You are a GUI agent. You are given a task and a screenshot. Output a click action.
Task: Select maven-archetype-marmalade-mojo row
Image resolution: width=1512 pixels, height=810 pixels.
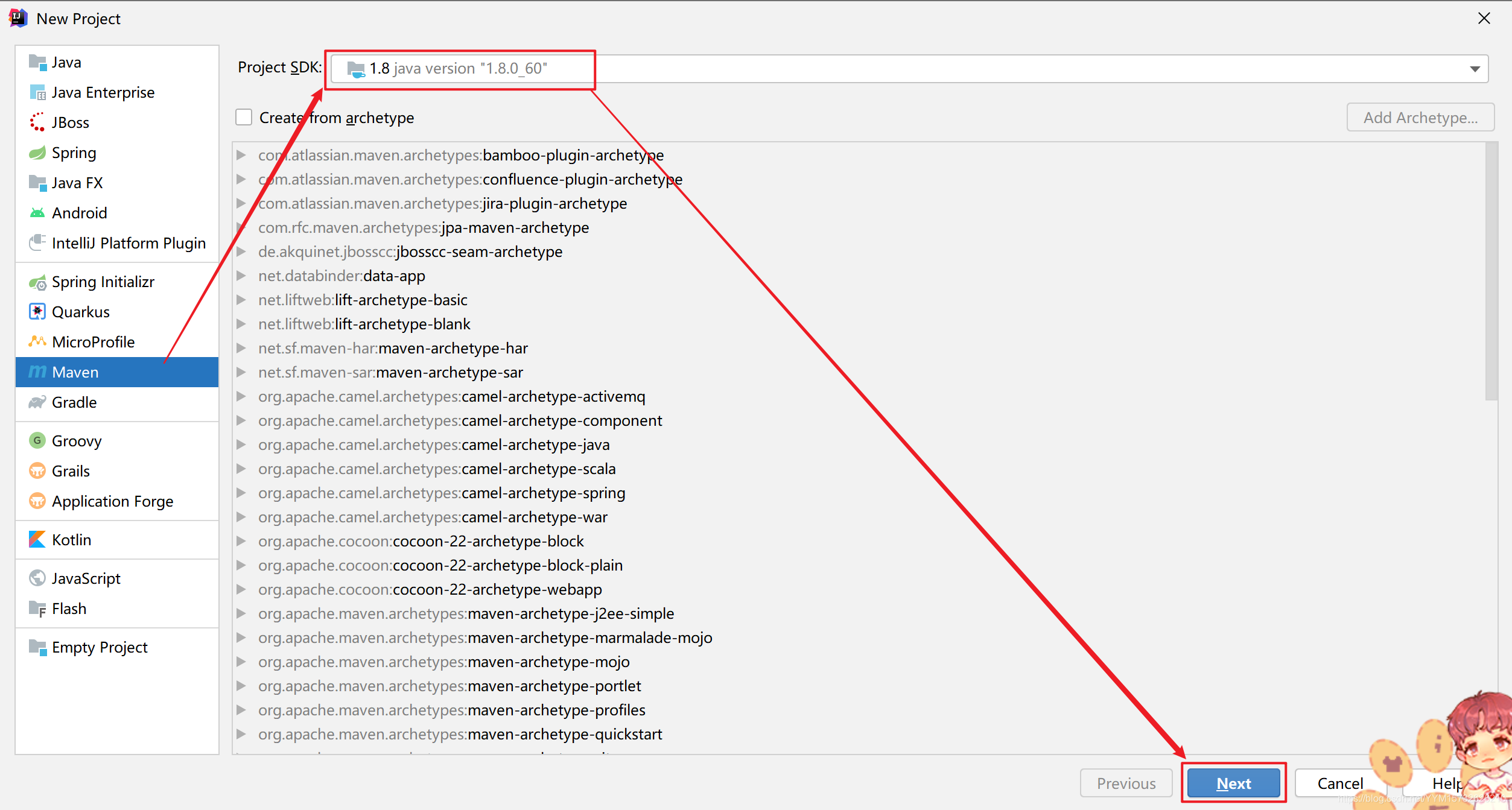point(859,638)
